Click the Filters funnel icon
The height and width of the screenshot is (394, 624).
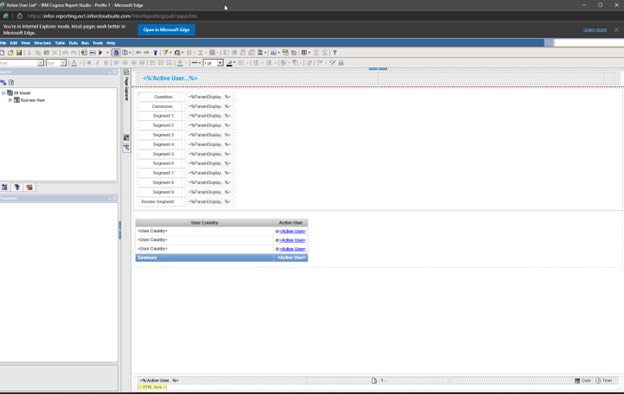(x=165, y=53)
